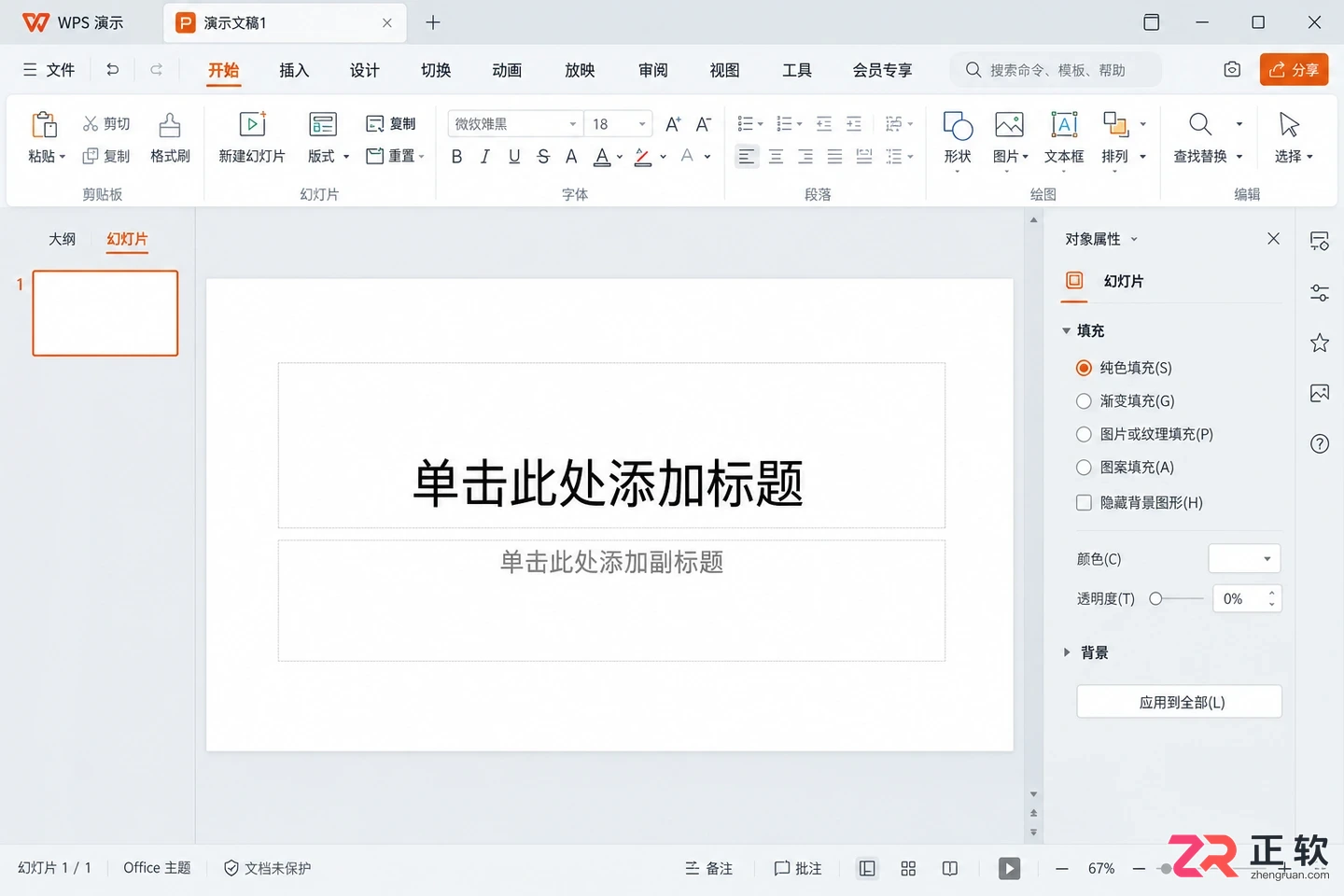1344x896 pixels.
Task: Switch to the 大纲 outline tab
Action: 63,239
